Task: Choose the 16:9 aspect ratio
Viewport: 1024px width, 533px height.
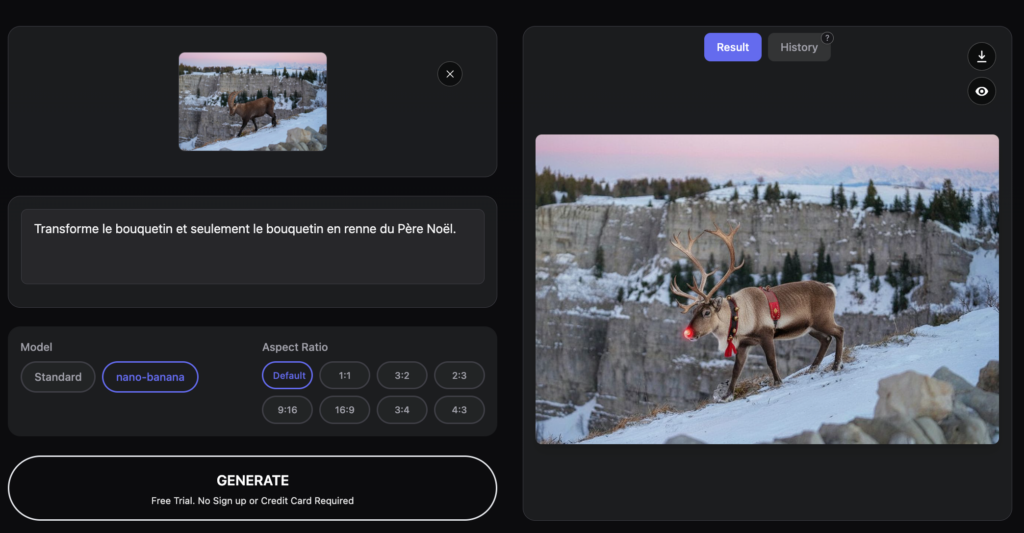Action: tap(345, 410)
